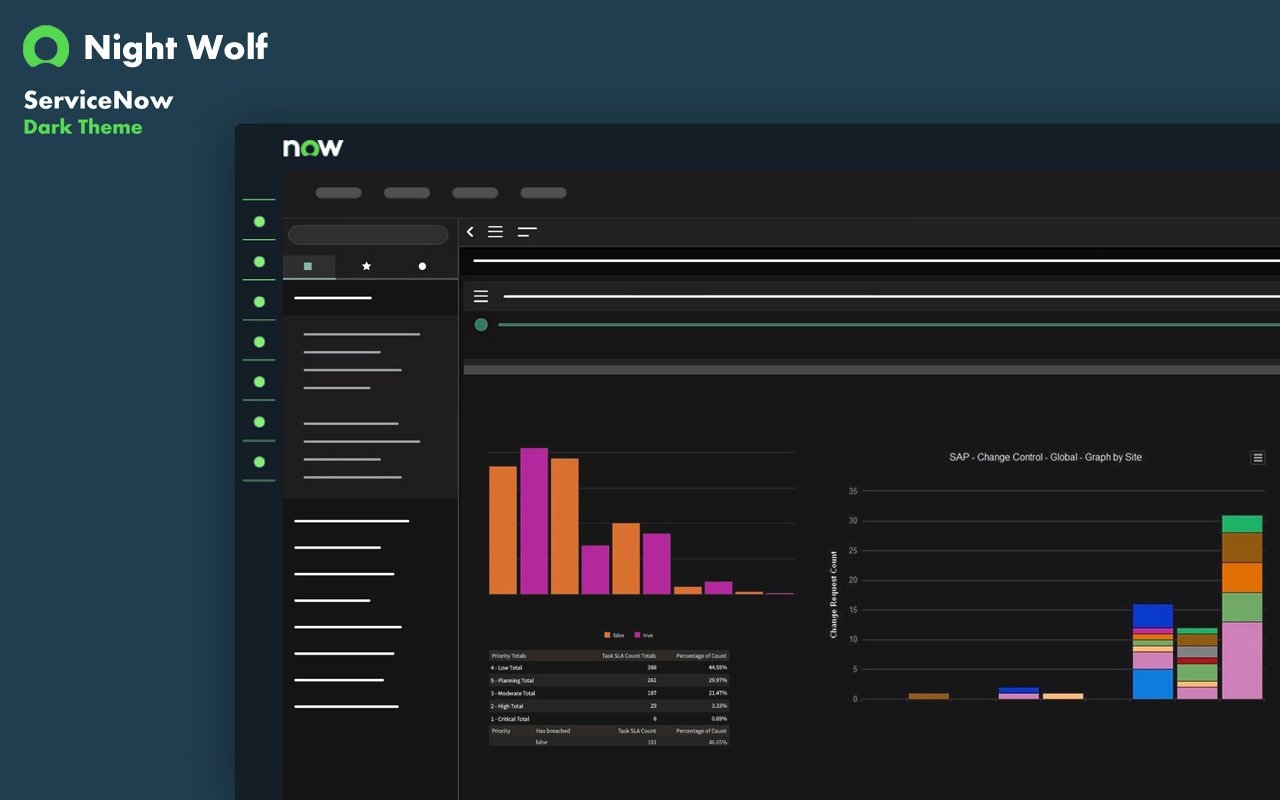
Task: Expand the first gray pill item in the top bar
Action: tap(338, 192)
